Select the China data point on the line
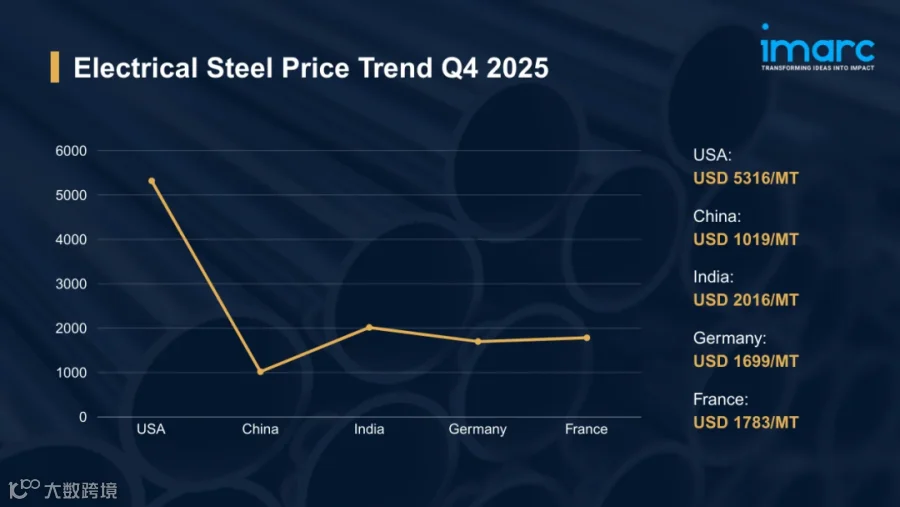This screenshot has height=507, width=900. coord(261,371)
